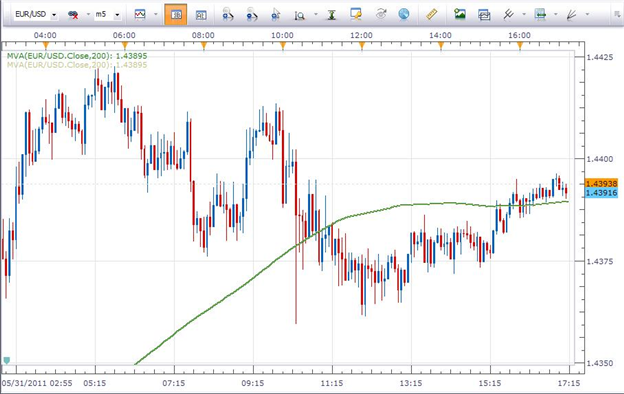Click the 13:15 bottom time label

click(411, 383)
